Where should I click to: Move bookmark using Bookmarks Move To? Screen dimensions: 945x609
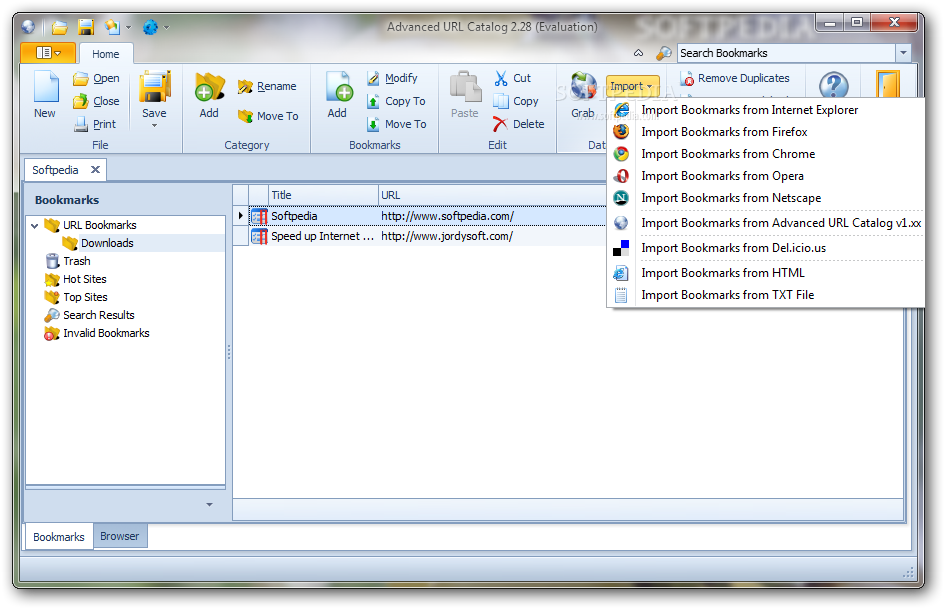click(397, 124)
